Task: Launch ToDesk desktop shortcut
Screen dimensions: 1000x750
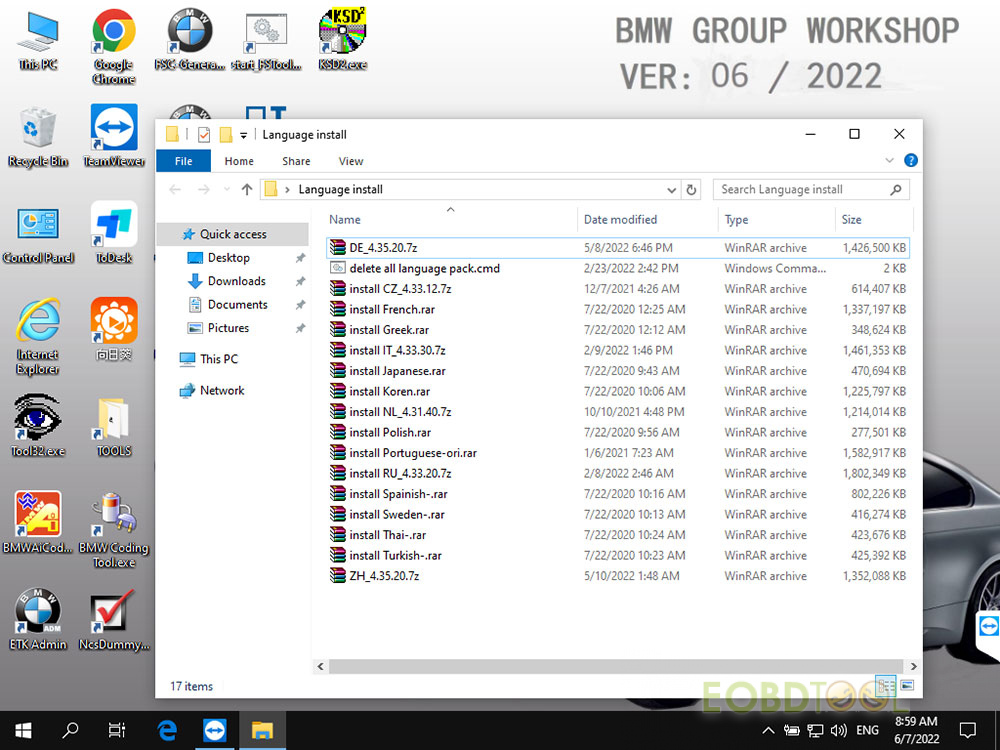Action: pyautogui.click(x=114, y=233)
